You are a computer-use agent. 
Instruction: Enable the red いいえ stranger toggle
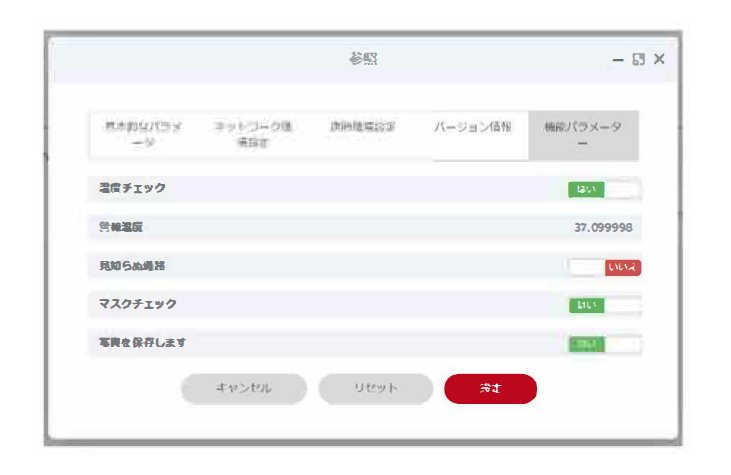click(x=604, y=267)
